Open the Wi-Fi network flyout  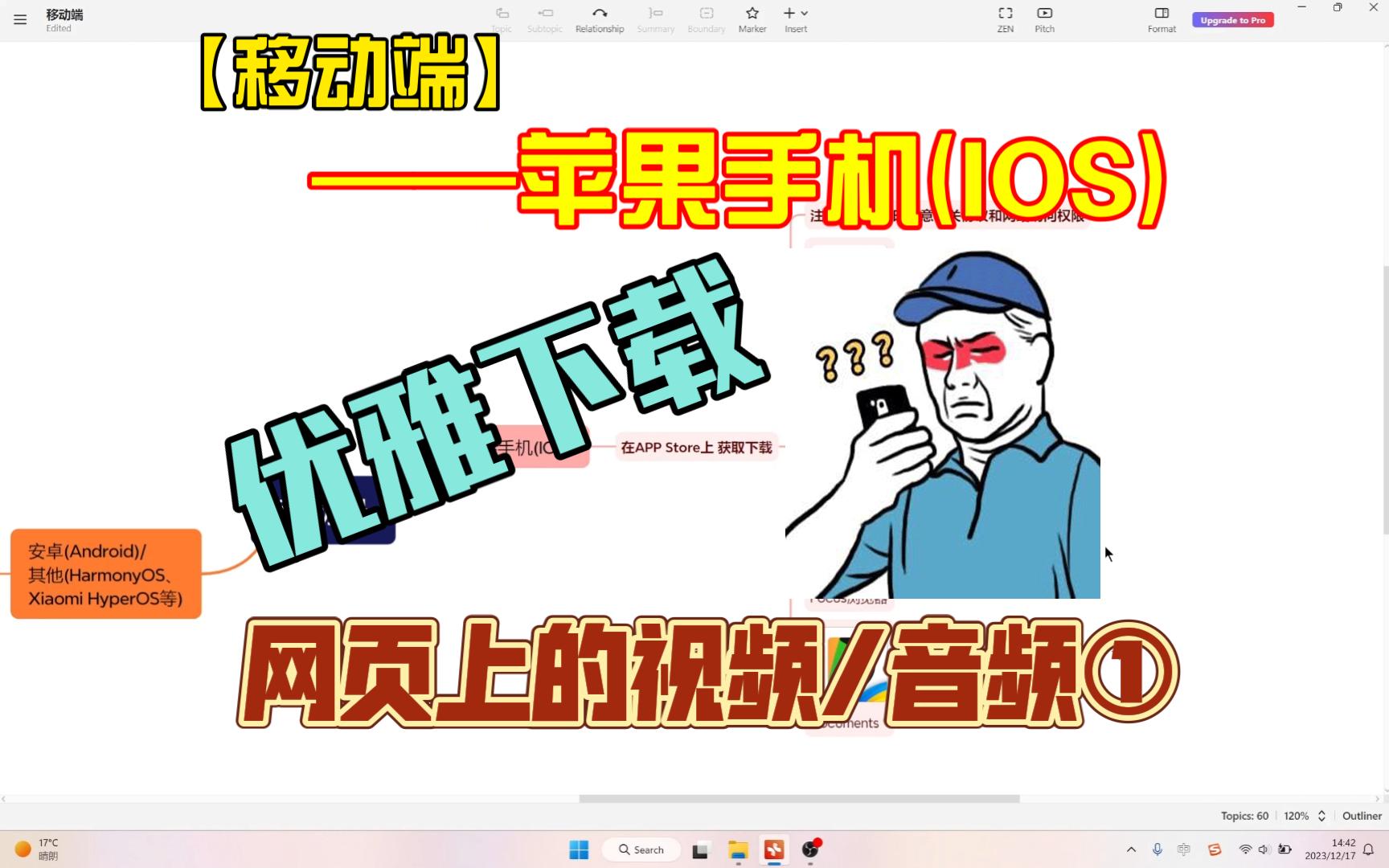(1245, 850)
